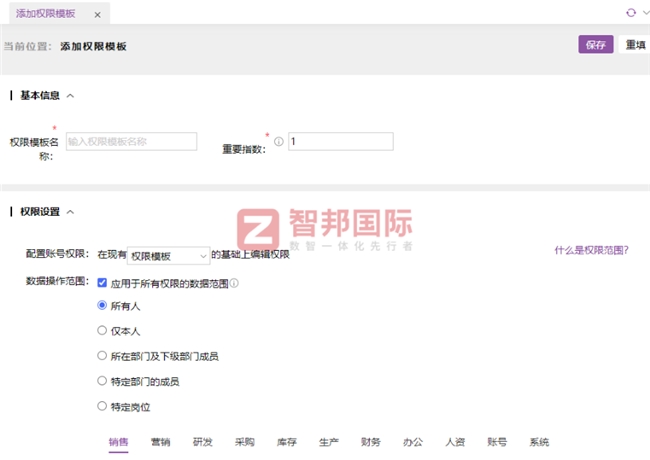This screenshot has height=460, width=650.
Task: Click the info icon beside 重要指数
Action: tap(279, 142)
